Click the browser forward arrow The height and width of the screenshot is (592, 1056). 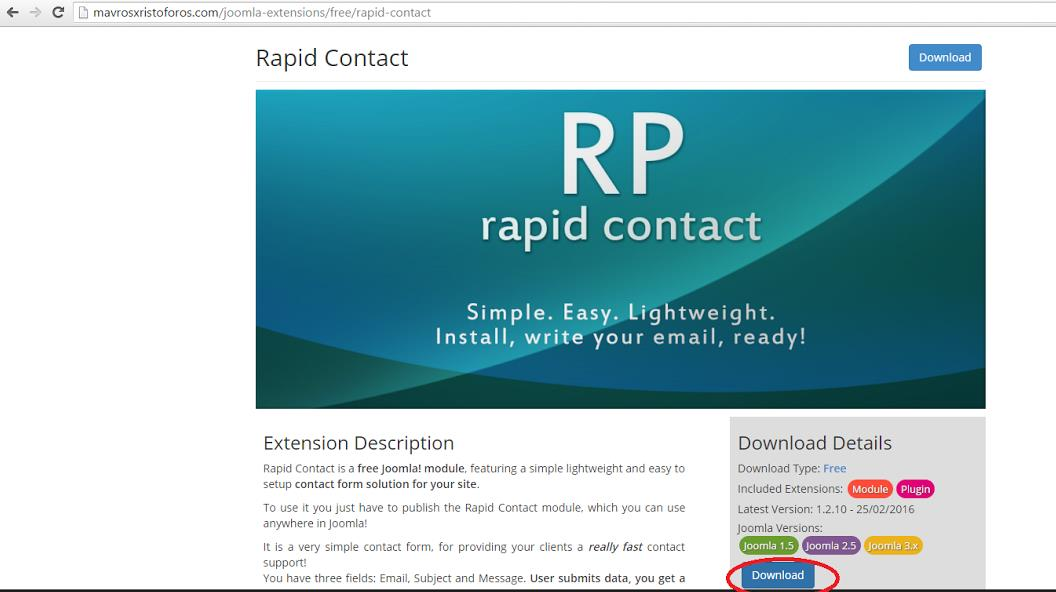[x=35, y=12]
